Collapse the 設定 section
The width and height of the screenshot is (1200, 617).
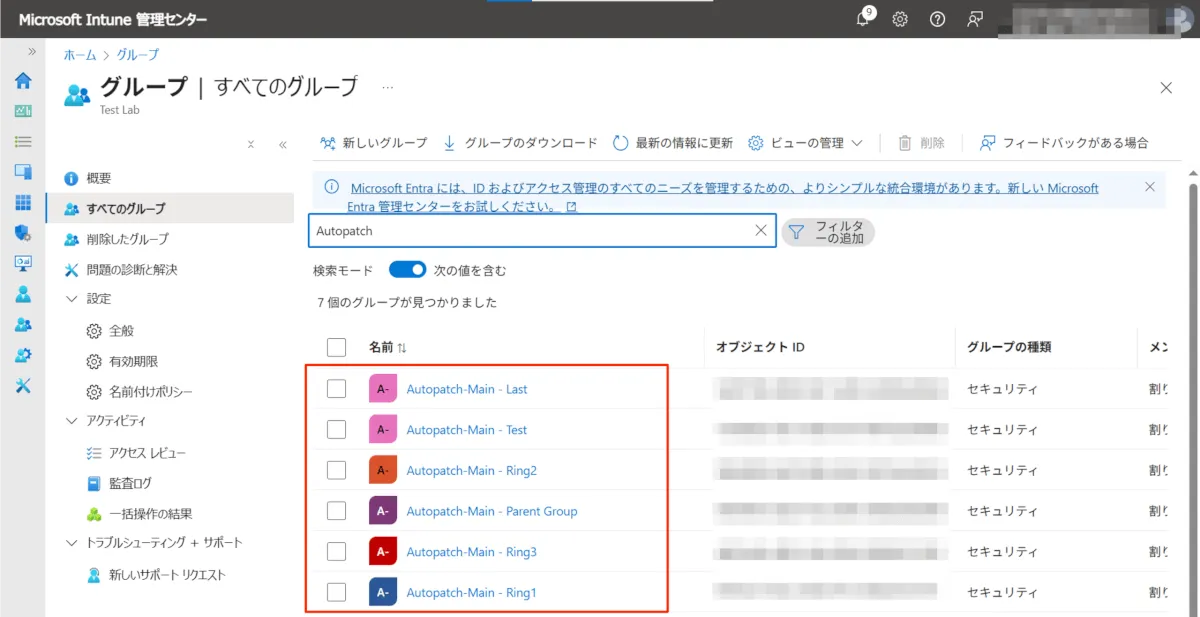coord(72,299)
